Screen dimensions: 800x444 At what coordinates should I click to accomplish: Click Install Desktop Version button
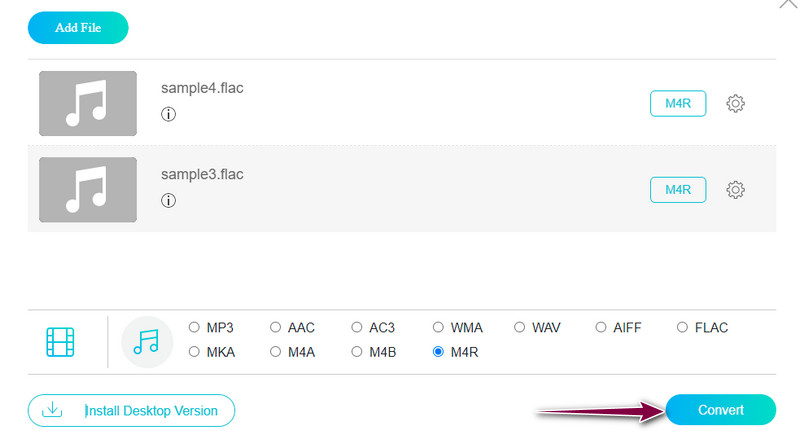coord(131,410)
